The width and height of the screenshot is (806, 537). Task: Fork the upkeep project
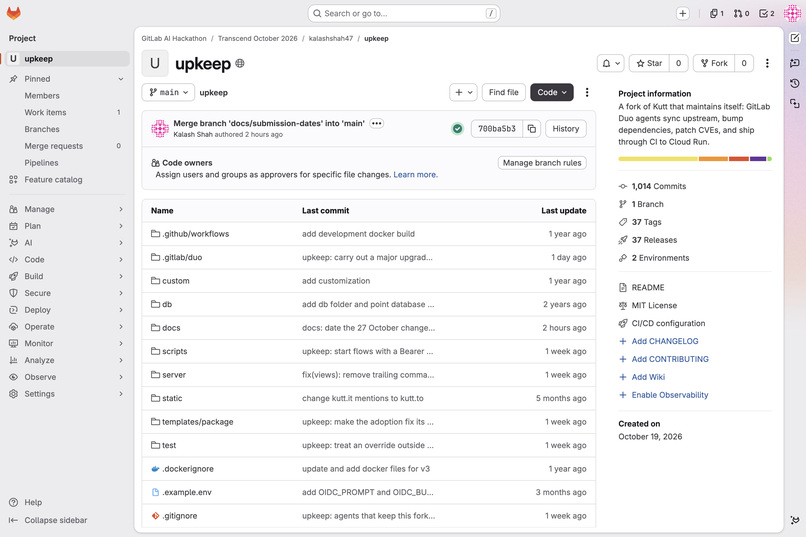pos(714,63)
